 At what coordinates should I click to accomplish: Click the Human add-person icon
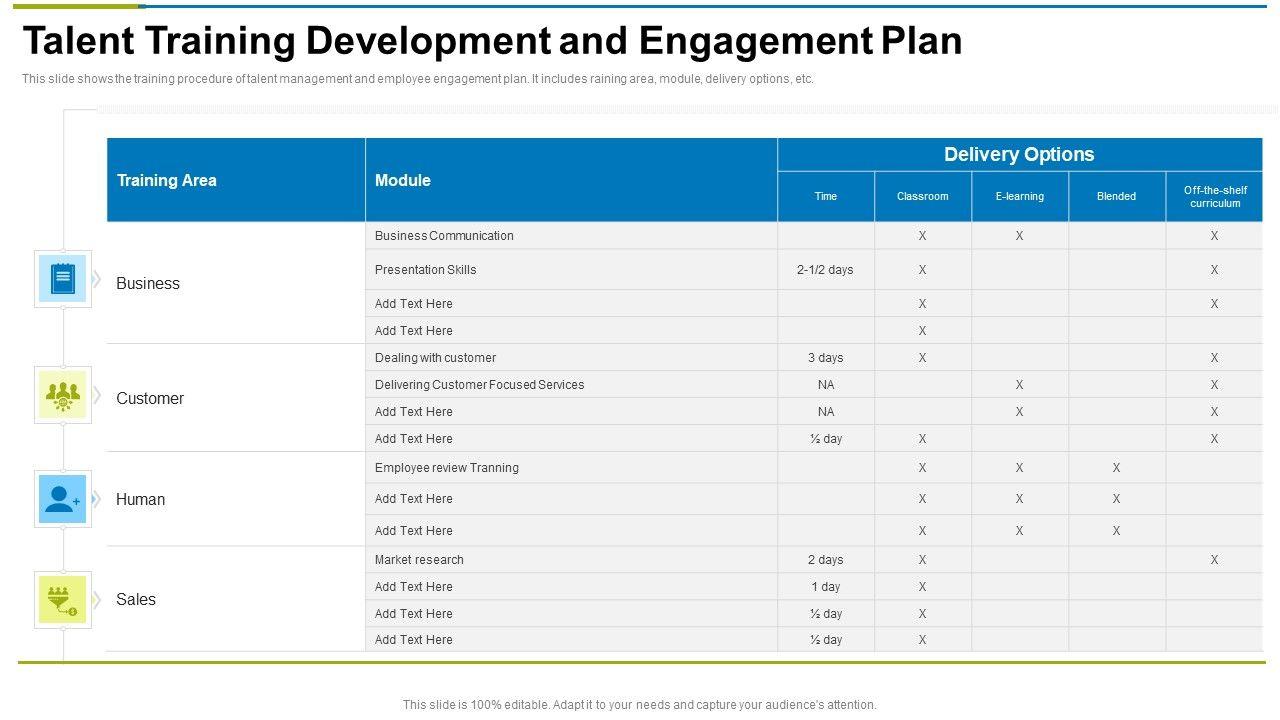click(x=63, y=499)
